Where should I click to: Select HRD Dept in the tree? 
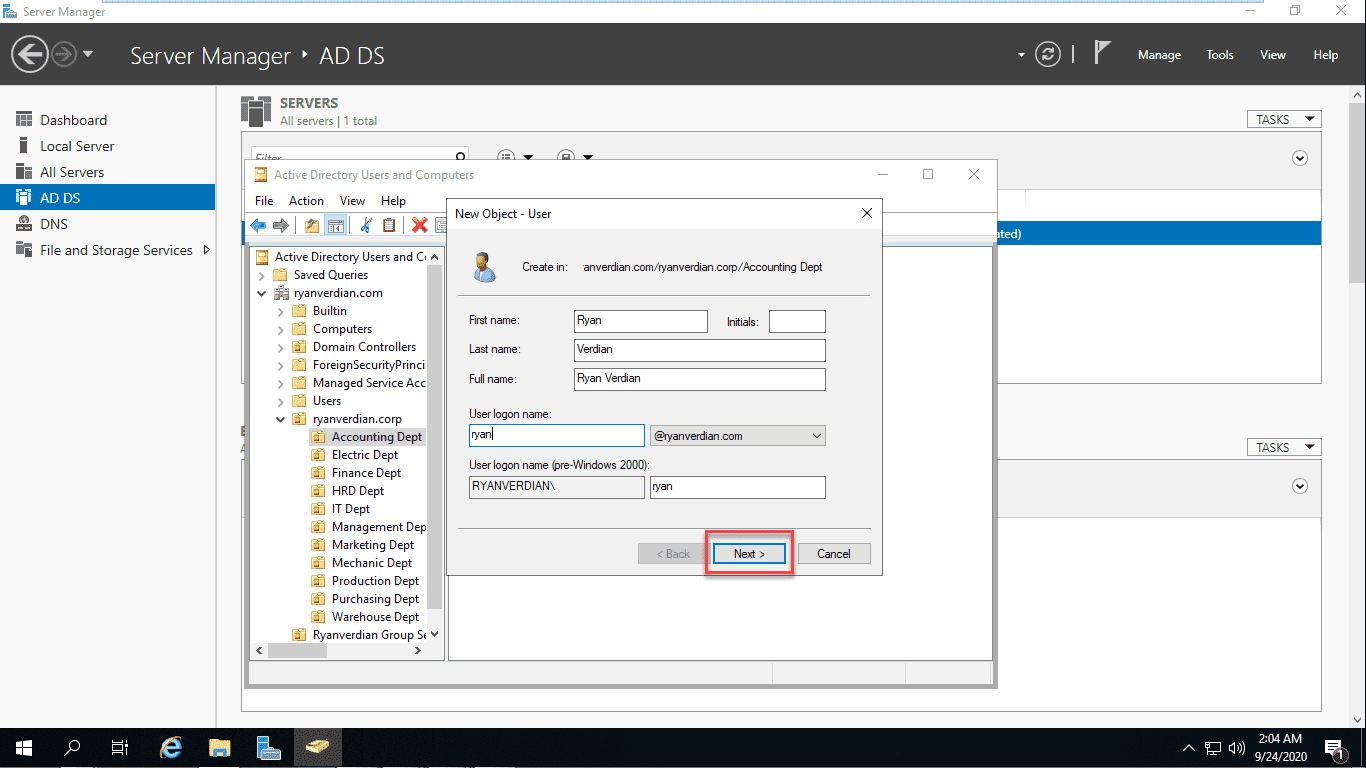coord(358,491)
